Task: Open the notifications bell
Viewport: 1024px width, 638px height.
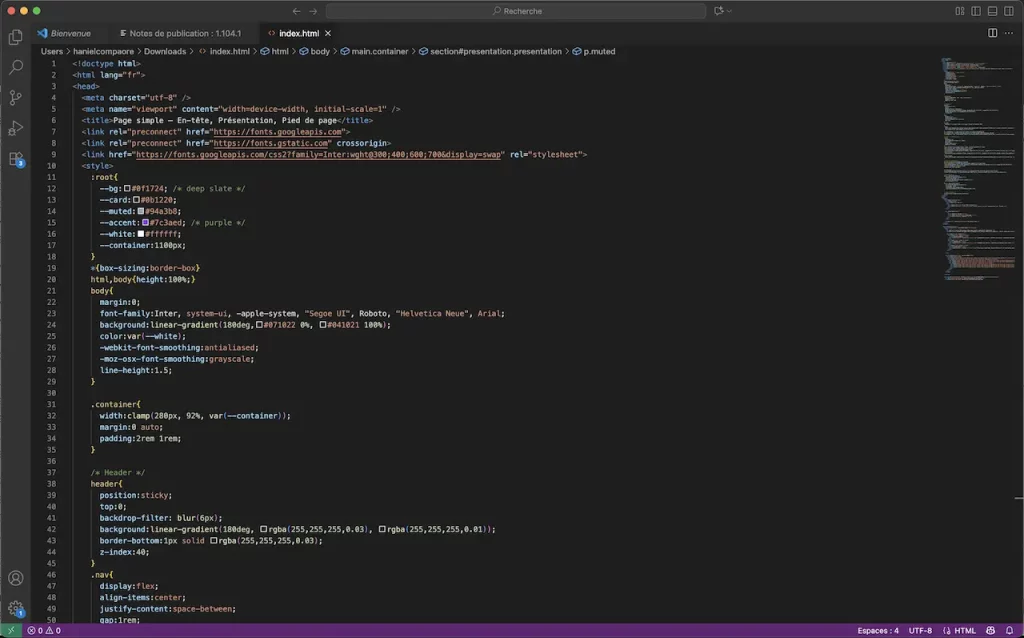Action: tap(1008, 631)
